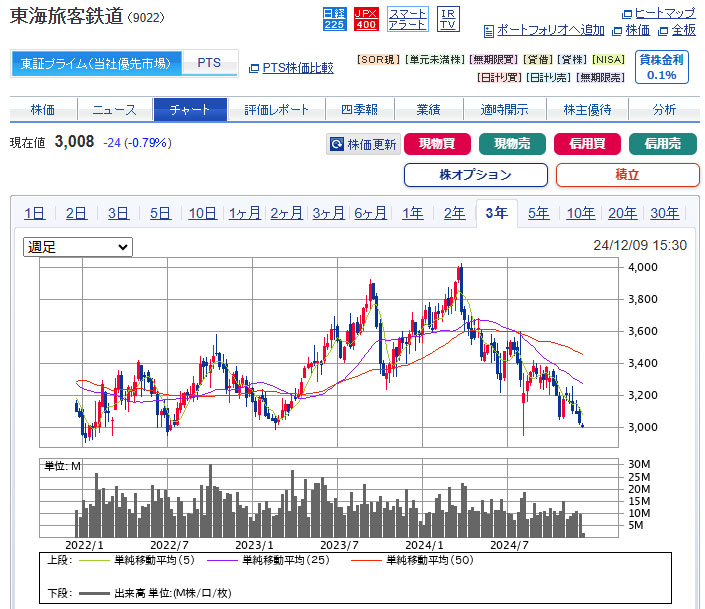The height and width of the screenshot is (609, 705).
Task: Open ヒートマップ link icon
Action: pyautogui.click(x=658, y=13)
